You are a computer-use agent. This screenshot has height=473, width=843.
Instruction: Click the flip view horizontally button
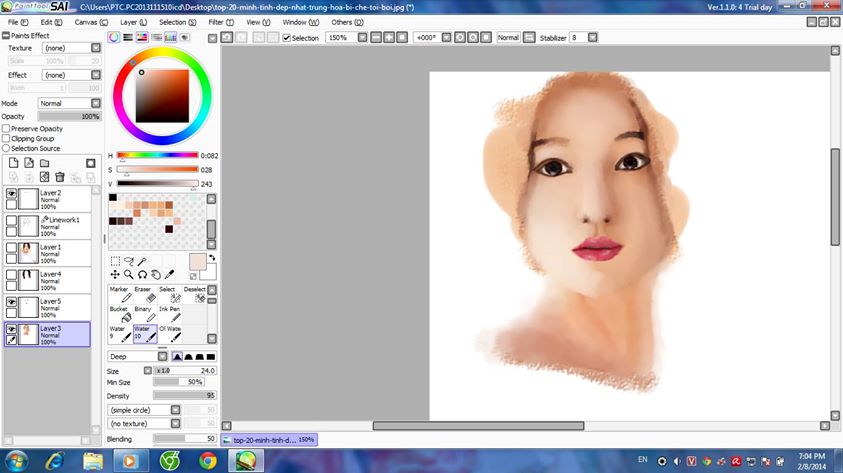[x=529, y=38]
